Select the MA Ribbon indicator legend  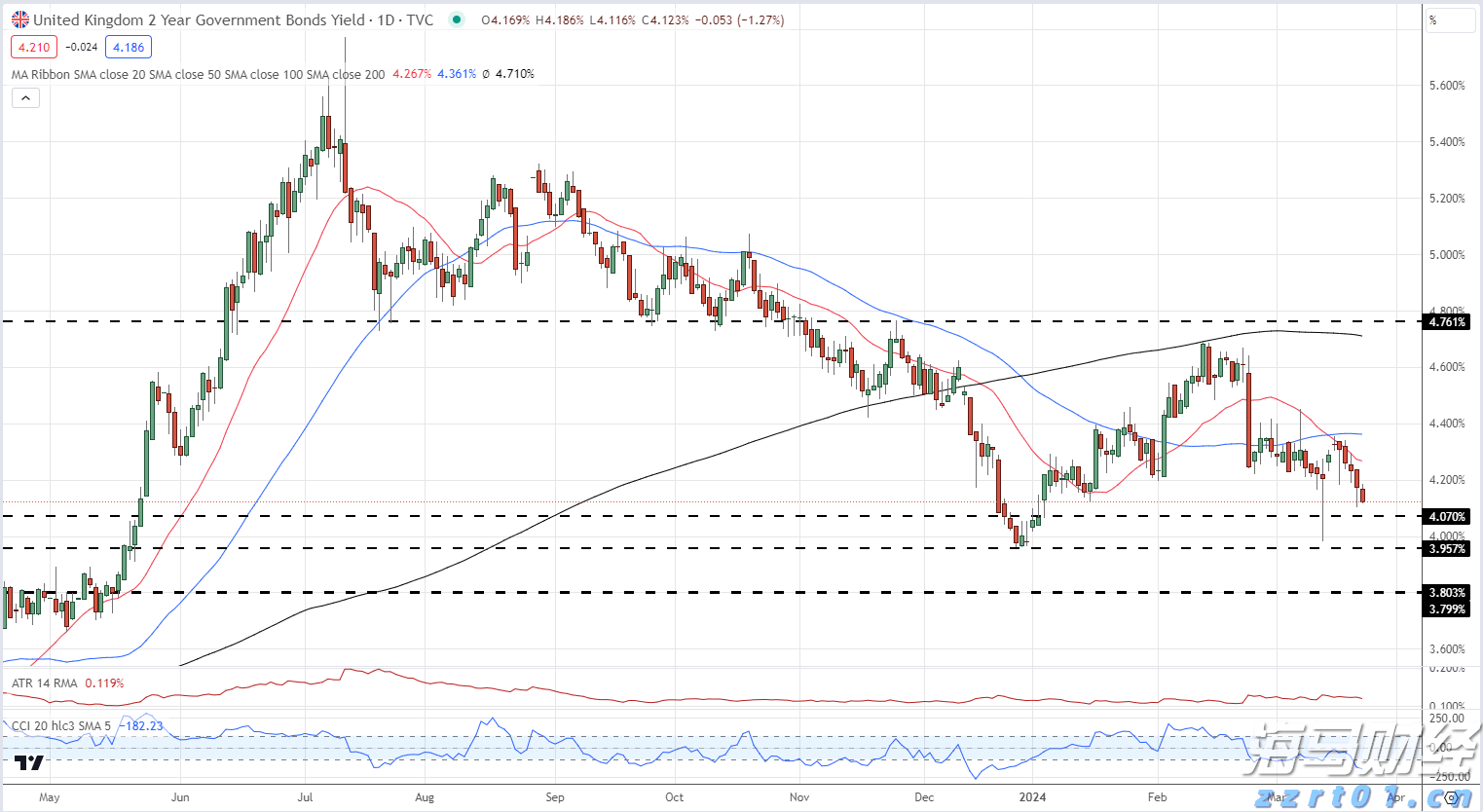coord(199,74)
